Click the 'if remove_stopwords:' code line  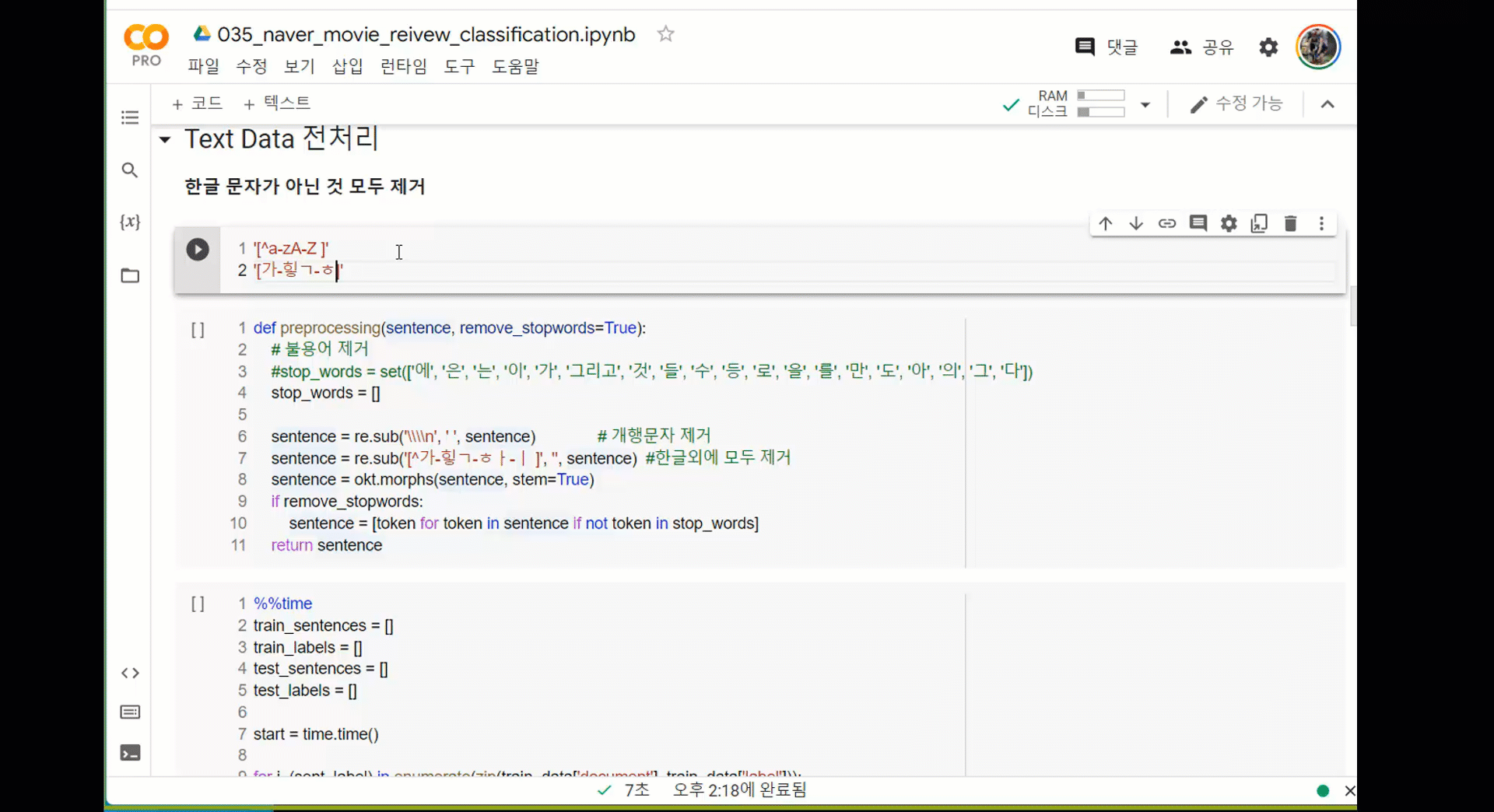point(347,502)
